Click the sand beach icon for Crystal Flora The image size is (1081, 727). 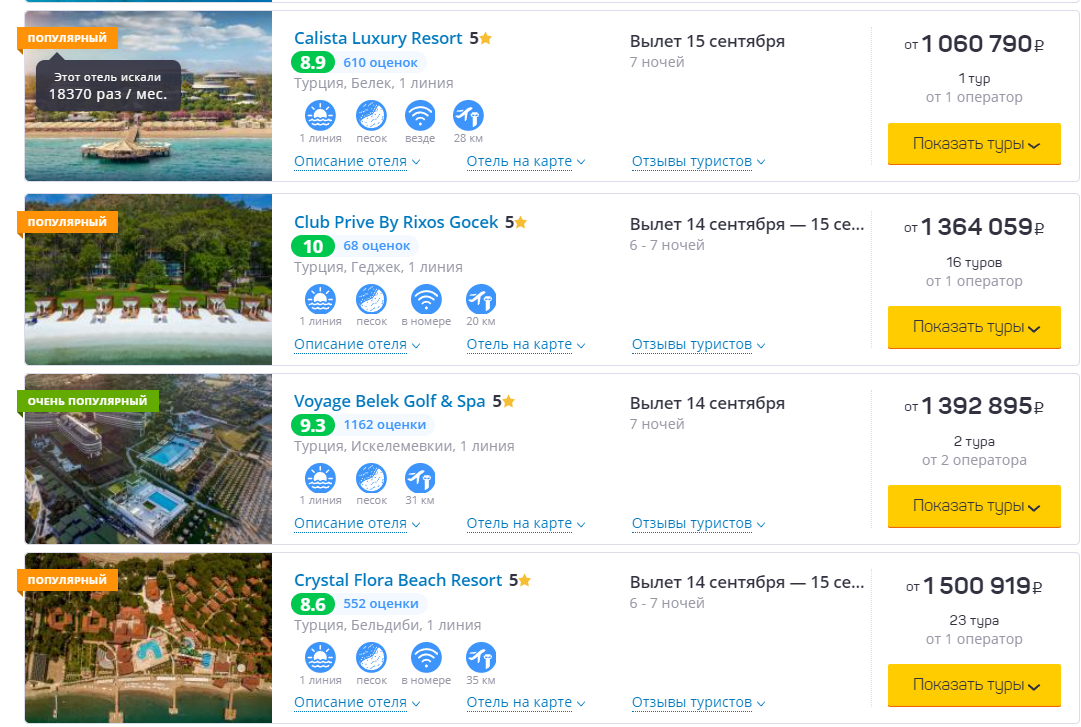tap(372, 658)
